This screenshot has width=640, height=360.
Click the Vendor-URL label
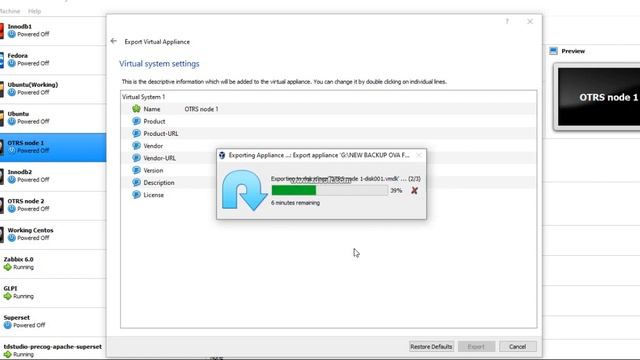[x=160, y=158]
